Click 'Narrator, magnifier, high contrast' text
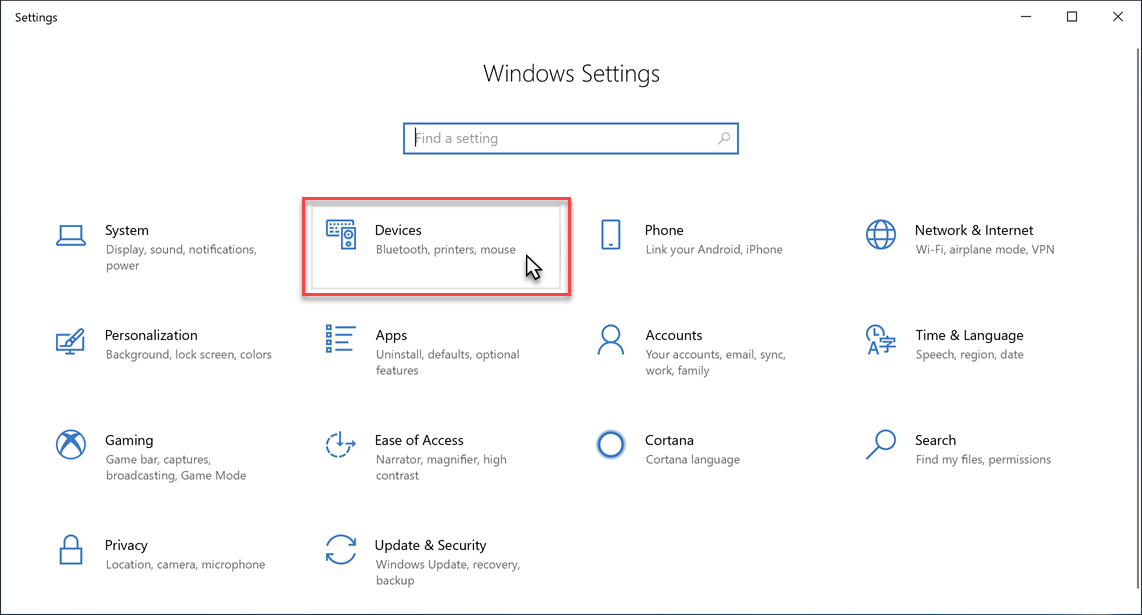1142x615 pixels. click(441, 467)
